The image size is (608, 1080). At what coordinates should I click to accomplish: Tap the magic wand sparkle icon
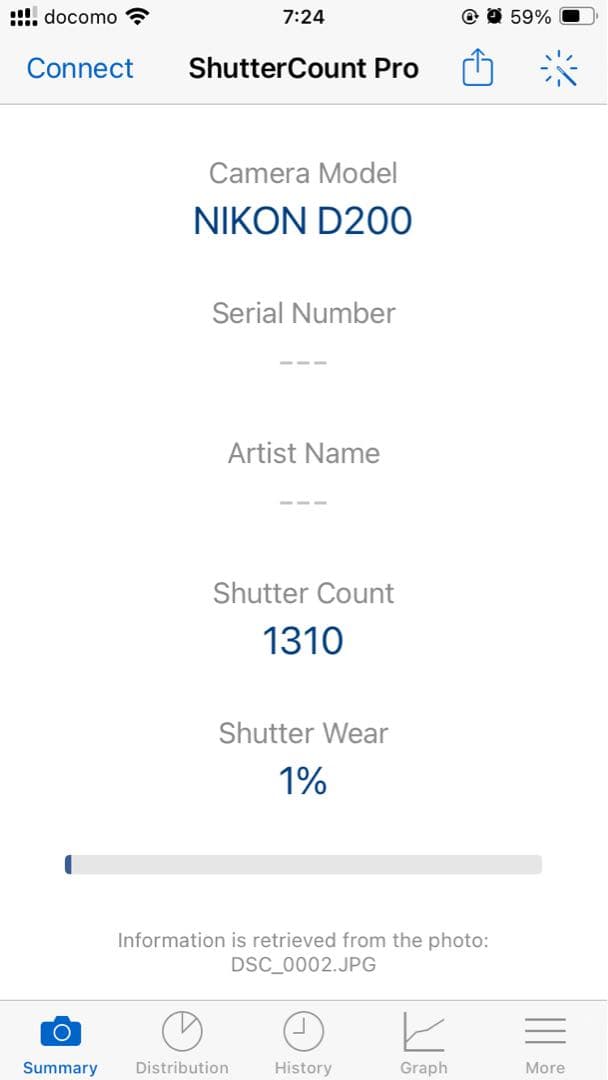[559, 68]
